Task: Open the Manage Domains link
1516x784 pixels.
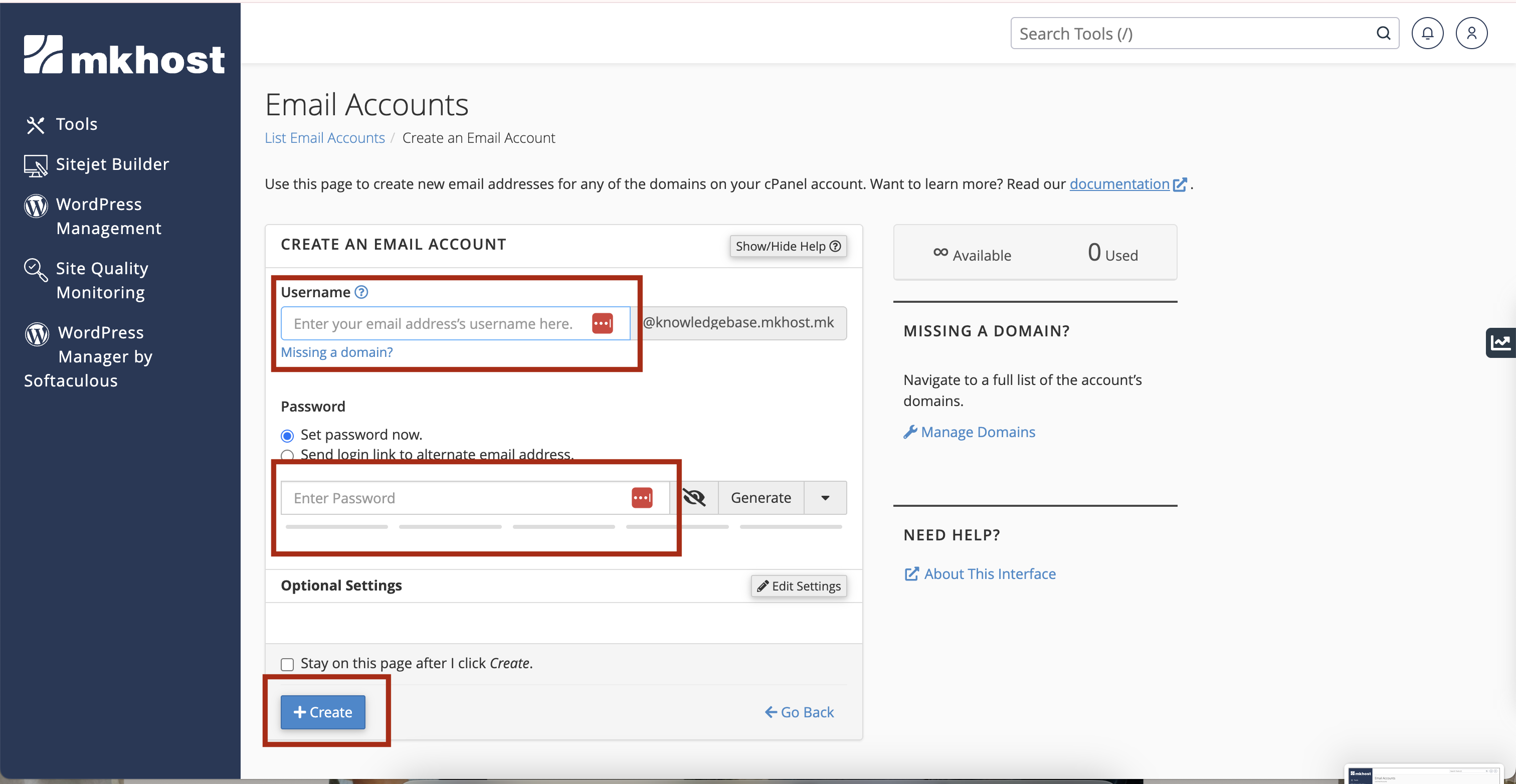Action: [978, 432]
